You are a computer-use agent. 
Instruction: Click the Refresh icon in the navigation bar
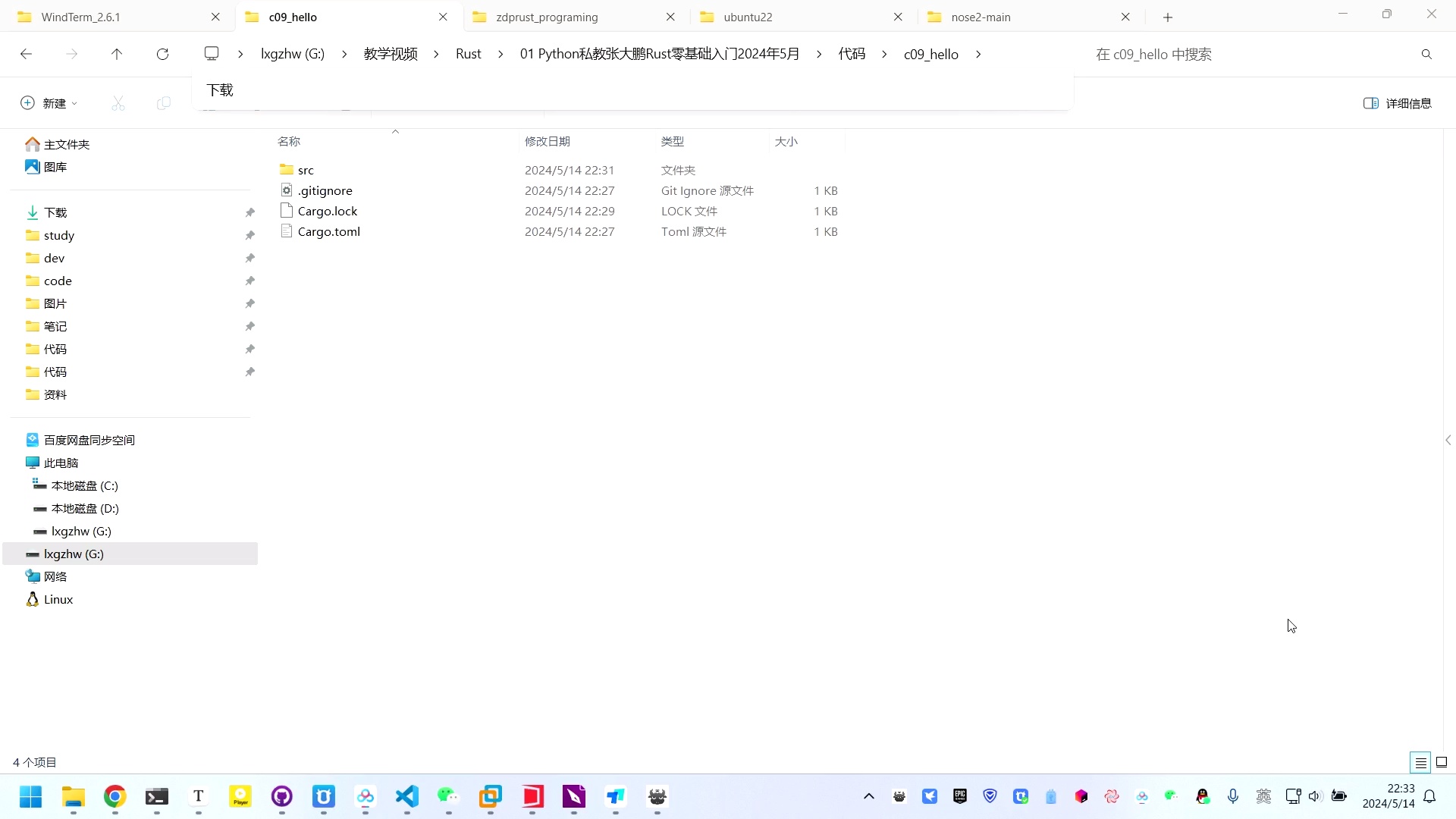(x=162, y=54)
